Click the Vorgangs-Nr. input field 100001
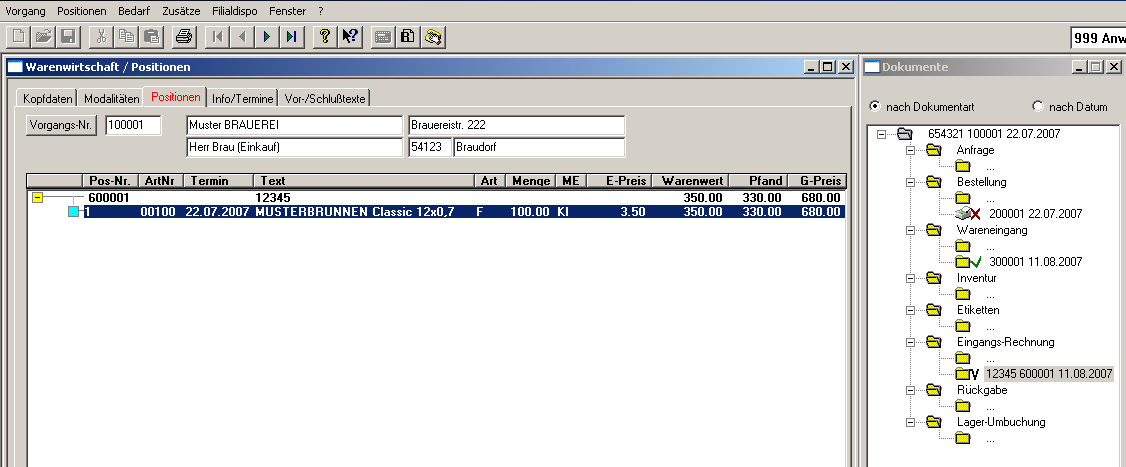Image resolution: width=1126 pixels, height=467 pixels. [x=132, y=126]
